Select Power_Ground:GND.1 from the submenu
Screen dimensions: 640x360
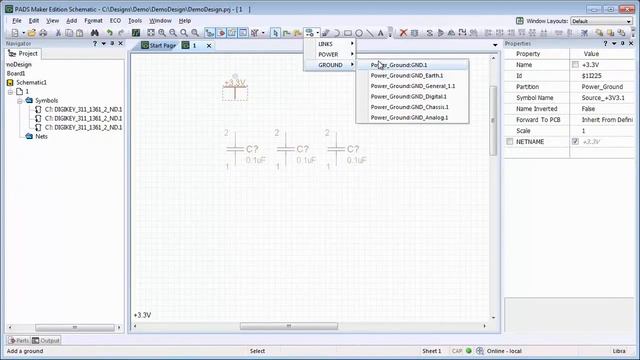(x=413, y=65)
